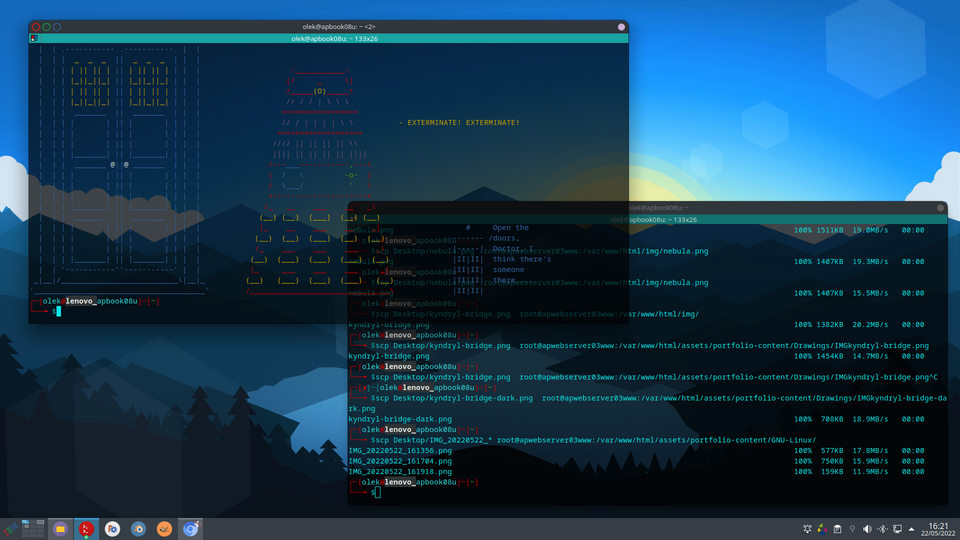Click the red circle button of front terminal
The image size is (960, 540).
36,27
